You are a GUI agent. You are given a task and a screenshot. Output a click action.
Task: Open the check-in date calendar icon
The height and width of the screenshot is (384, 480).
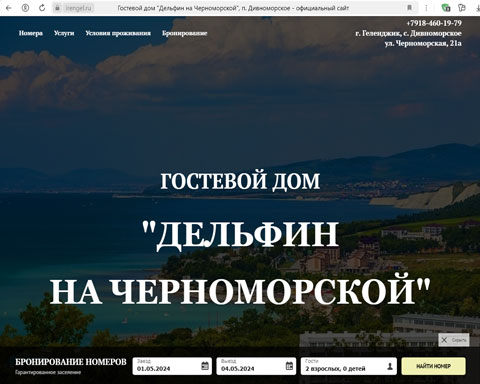205,366
